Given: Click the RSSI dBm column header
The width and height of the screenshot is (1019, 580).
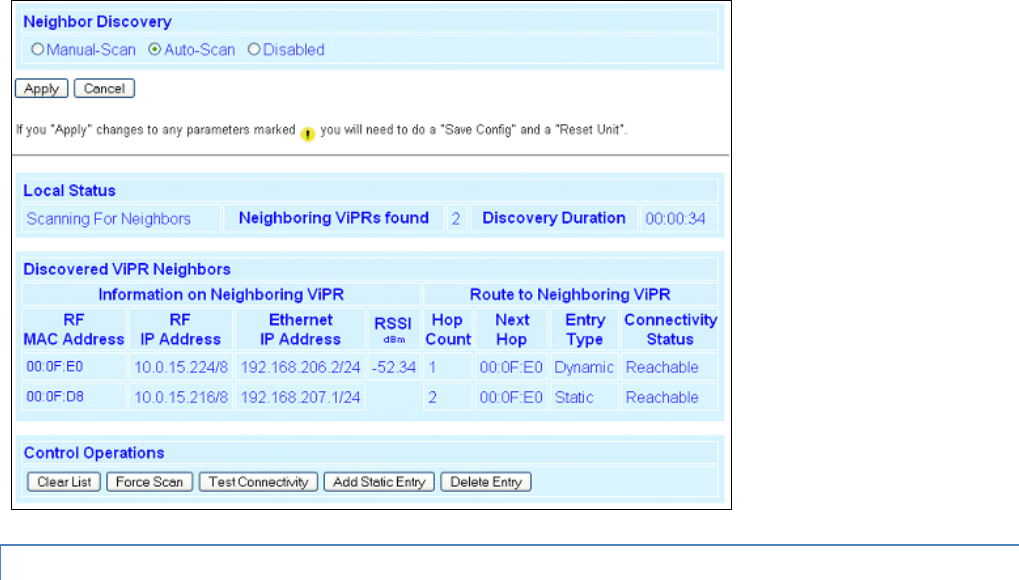Looking at the screenshot, I should point(393,330).
